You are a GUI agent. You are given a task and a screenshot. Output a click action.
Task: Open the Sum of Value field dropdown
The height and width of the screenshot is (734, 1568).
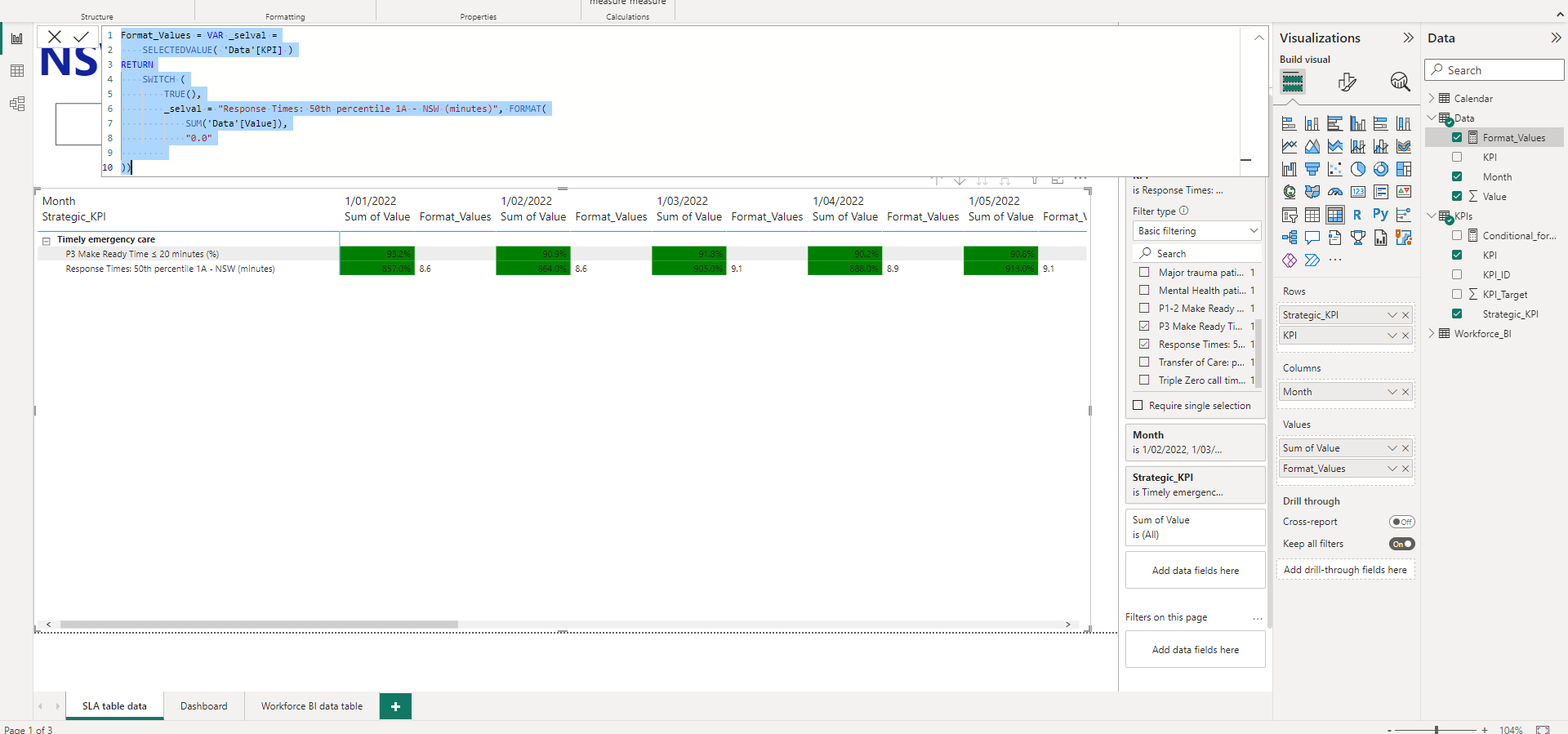1392,448
